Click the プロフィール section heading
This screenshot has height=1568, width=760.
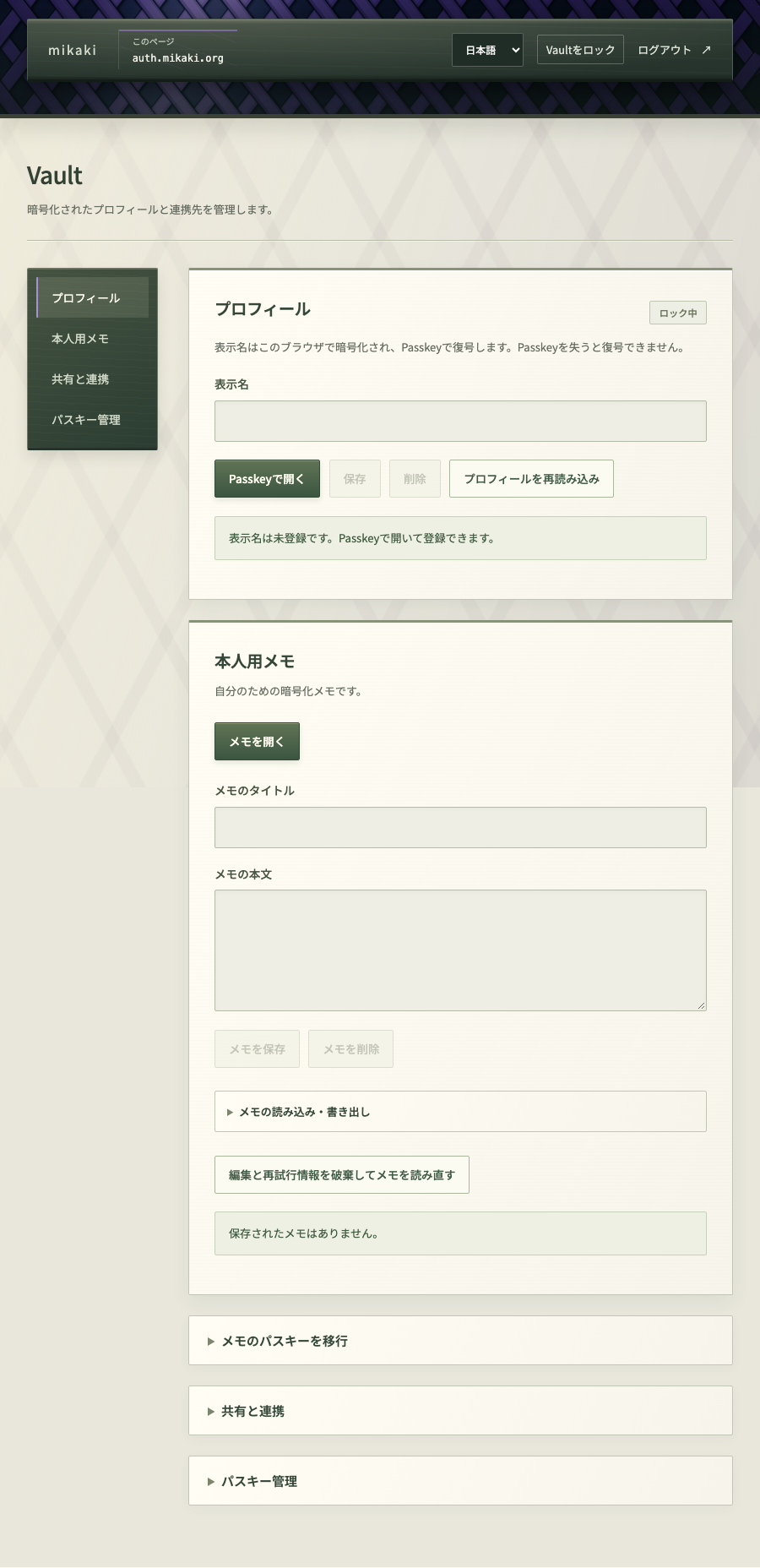[263, 309]
